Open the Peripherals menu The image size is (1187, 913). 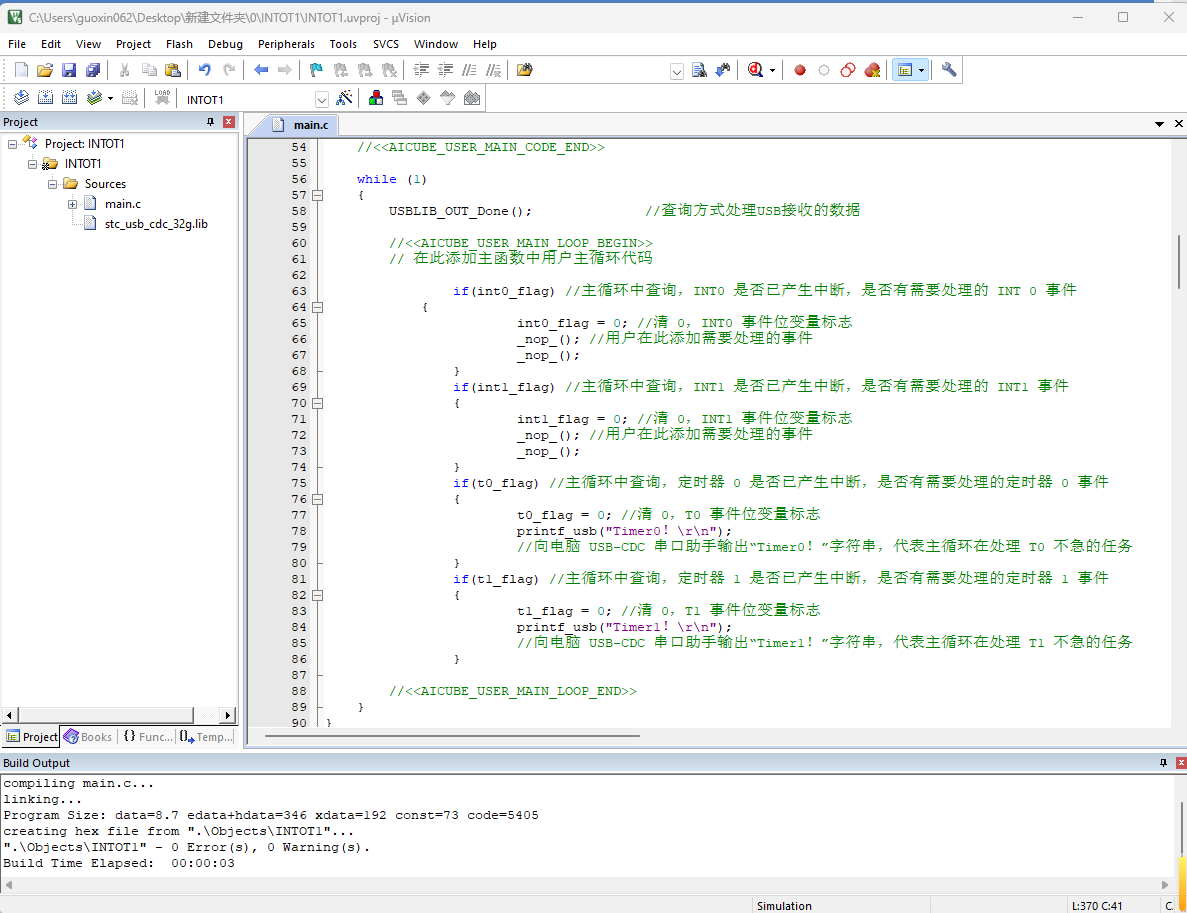[x=286, y=44]
